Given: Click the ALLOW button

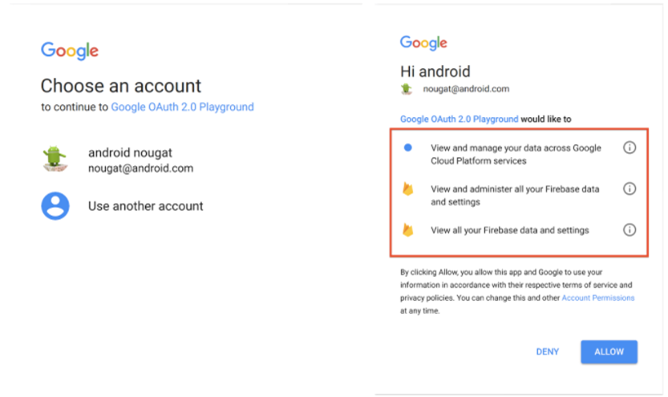Looking at the screenshot, I should 609,352.
